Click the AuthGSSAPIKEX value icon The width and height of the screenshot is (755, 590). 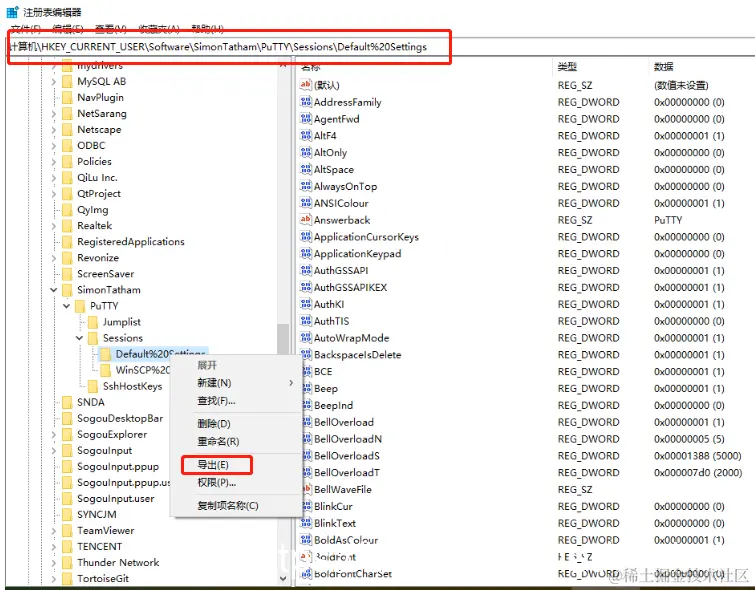[x=306, y=287]
